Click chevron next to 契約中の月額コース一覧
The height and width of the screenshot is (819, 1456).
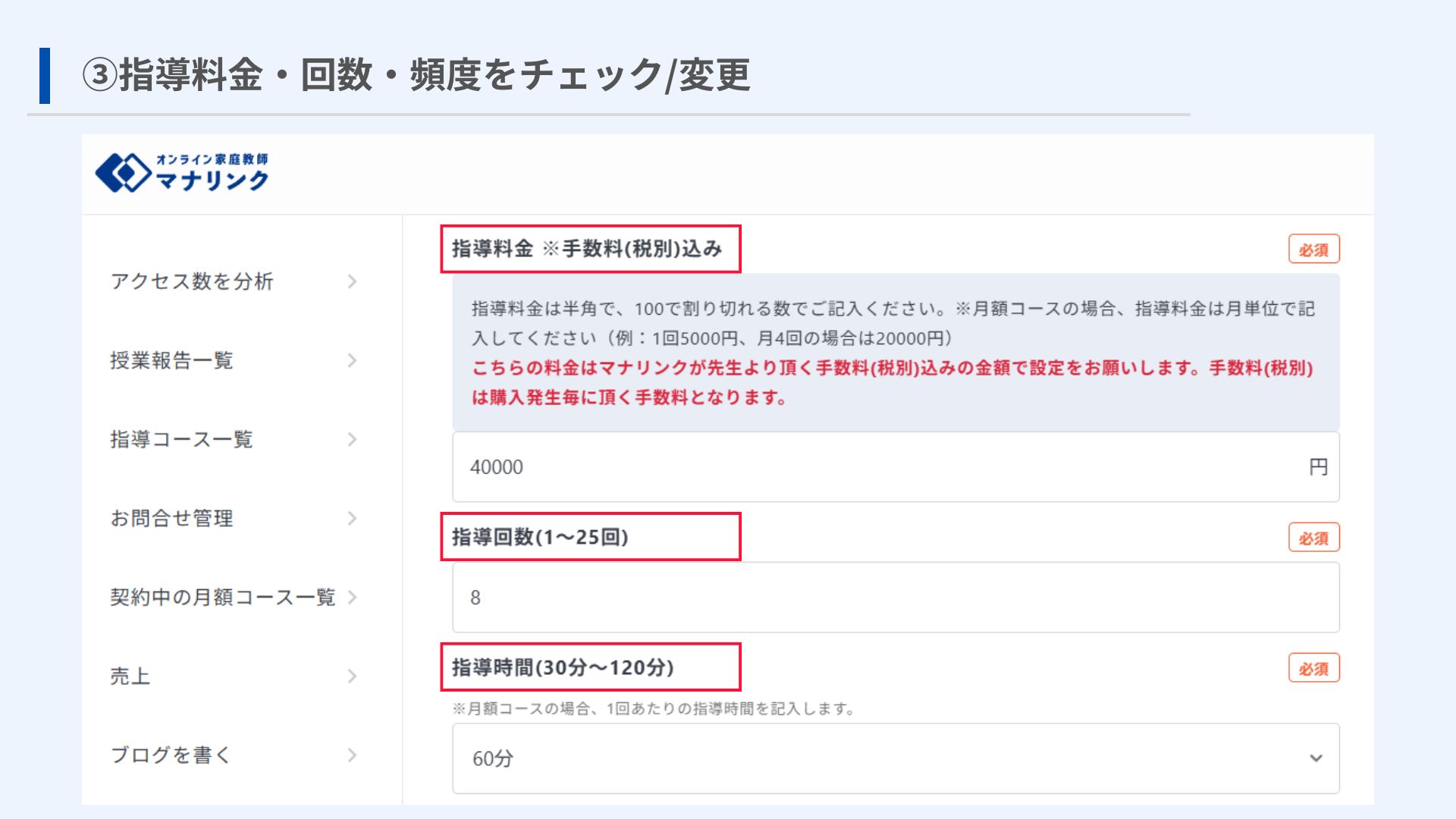tap(352, 597)
